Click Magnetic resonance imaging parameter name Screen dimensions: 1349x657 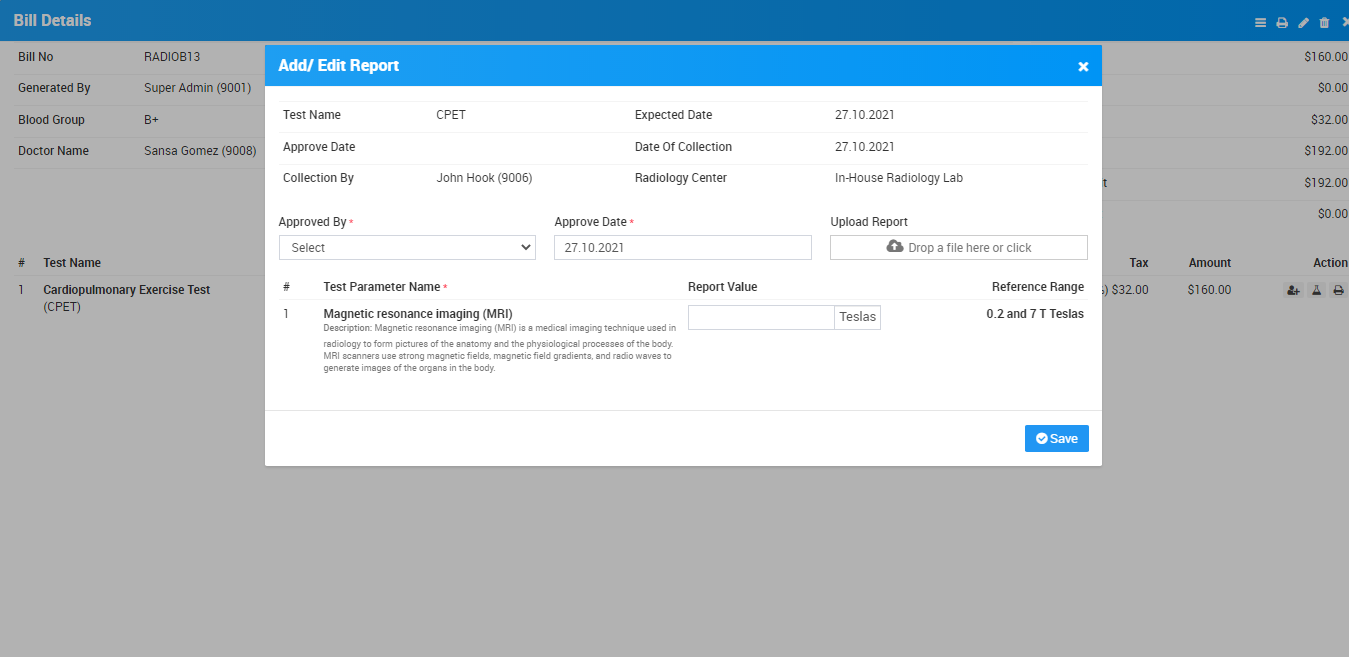(x=417, y=314)
